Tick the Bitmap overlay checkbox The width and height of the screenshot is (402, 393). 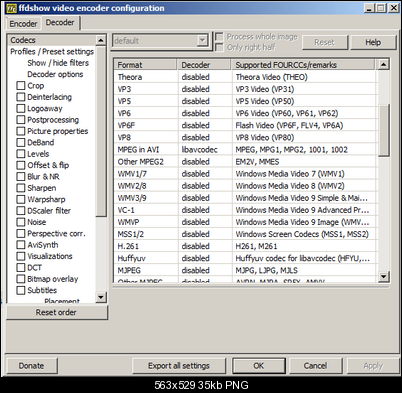click(21, 279)
